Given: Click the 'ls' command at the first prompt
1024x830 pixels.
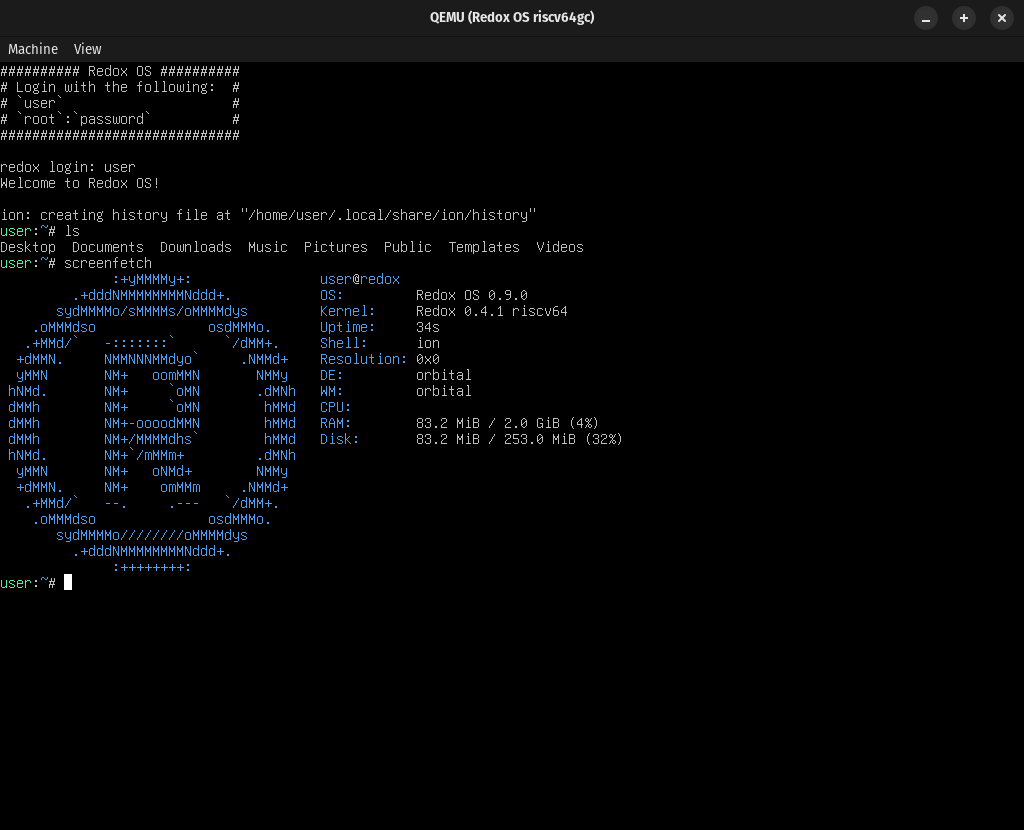Looking at the screenshot, I should pos(72,231).
